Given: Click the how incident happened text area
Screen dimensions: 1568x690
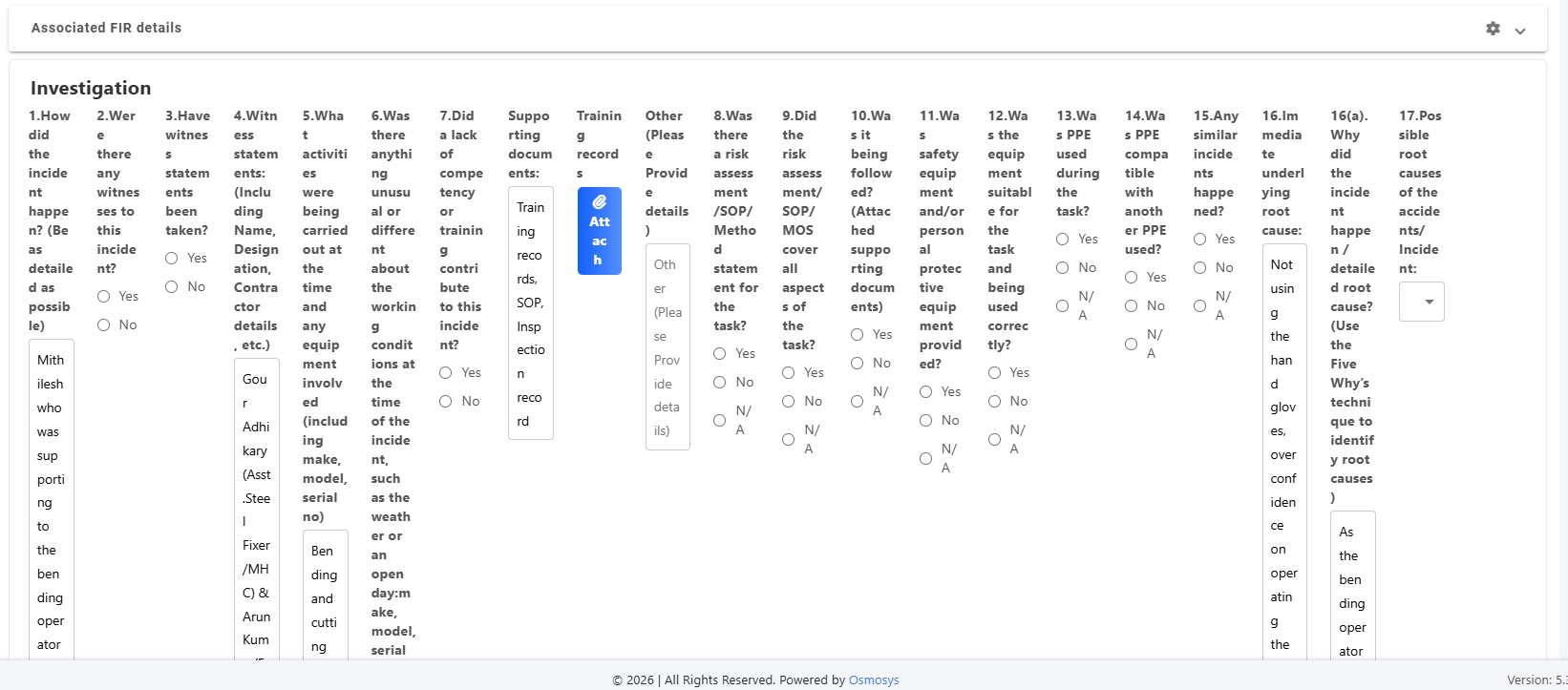Looking at the screenshot, I should 51,501.
